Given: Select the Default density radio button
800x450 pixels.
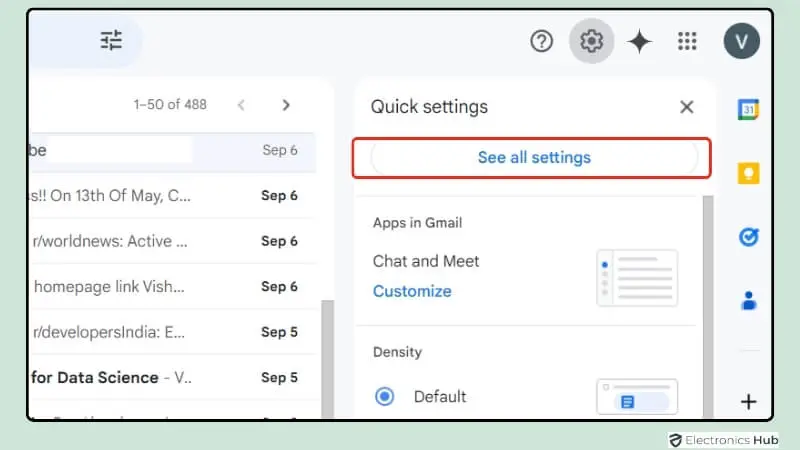Looking at the screenshot, I should click(x=384, y=396).
